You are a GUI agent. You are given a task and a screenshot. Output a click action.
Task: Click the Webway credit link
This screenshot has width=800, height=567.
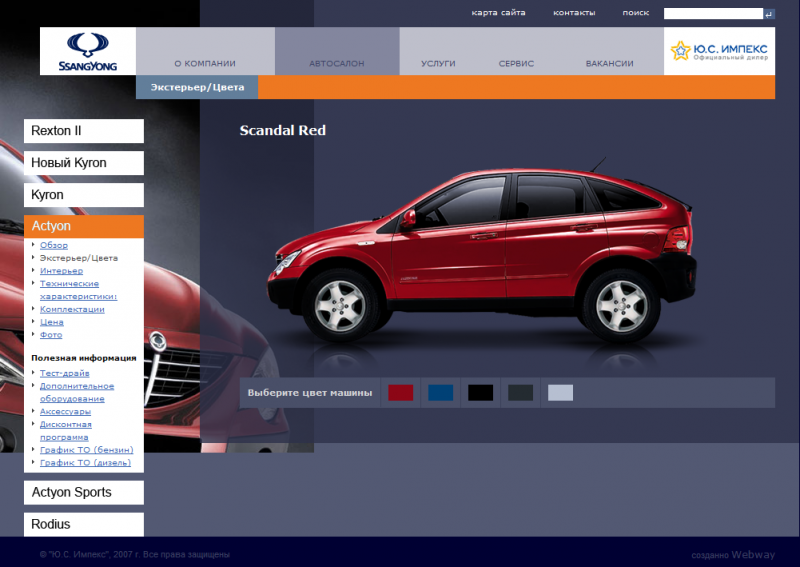coord(753,555)
